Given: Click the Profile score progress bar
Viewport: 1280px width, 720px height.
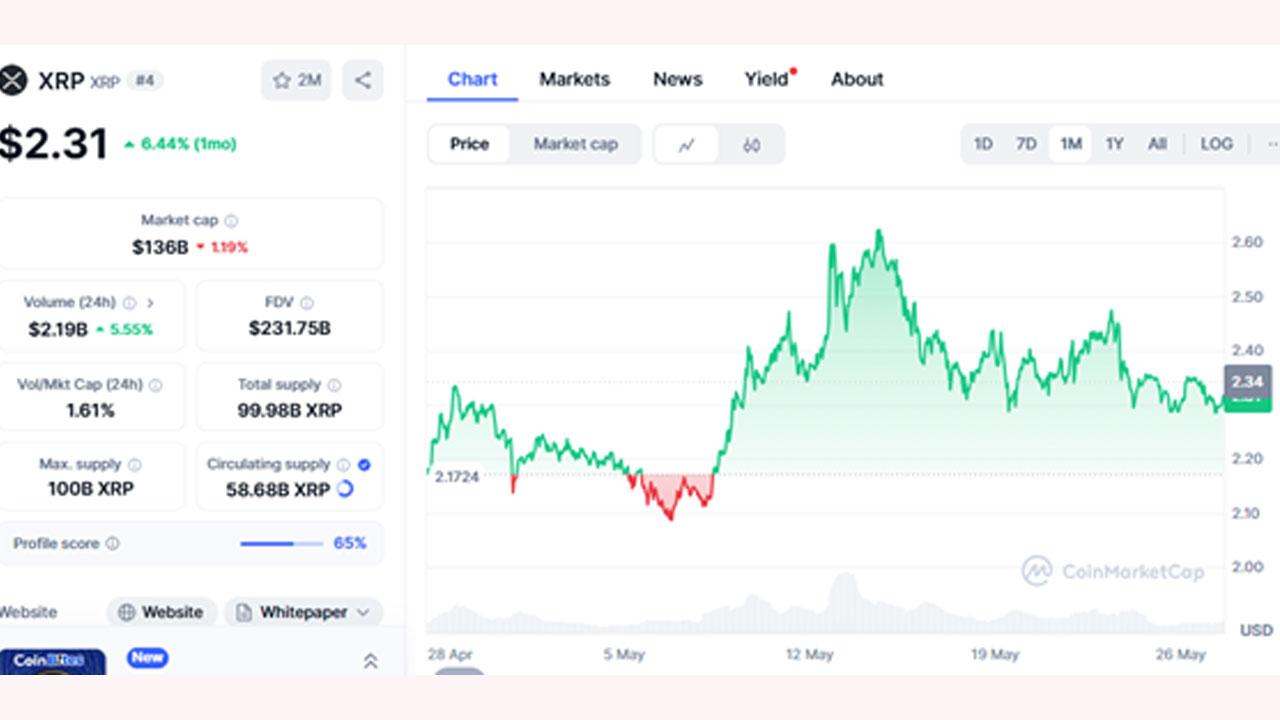Looking at the screenshot, I should 281,544.
